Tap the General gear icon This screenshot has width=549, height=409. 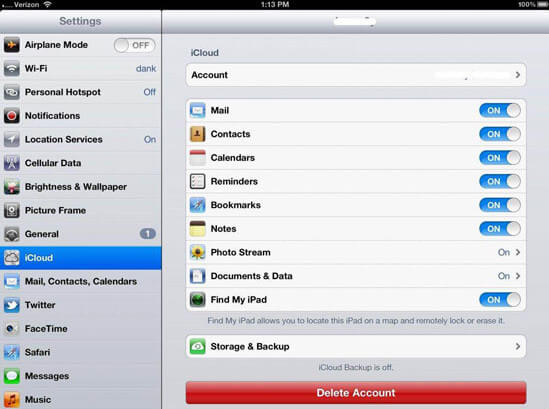12,234
